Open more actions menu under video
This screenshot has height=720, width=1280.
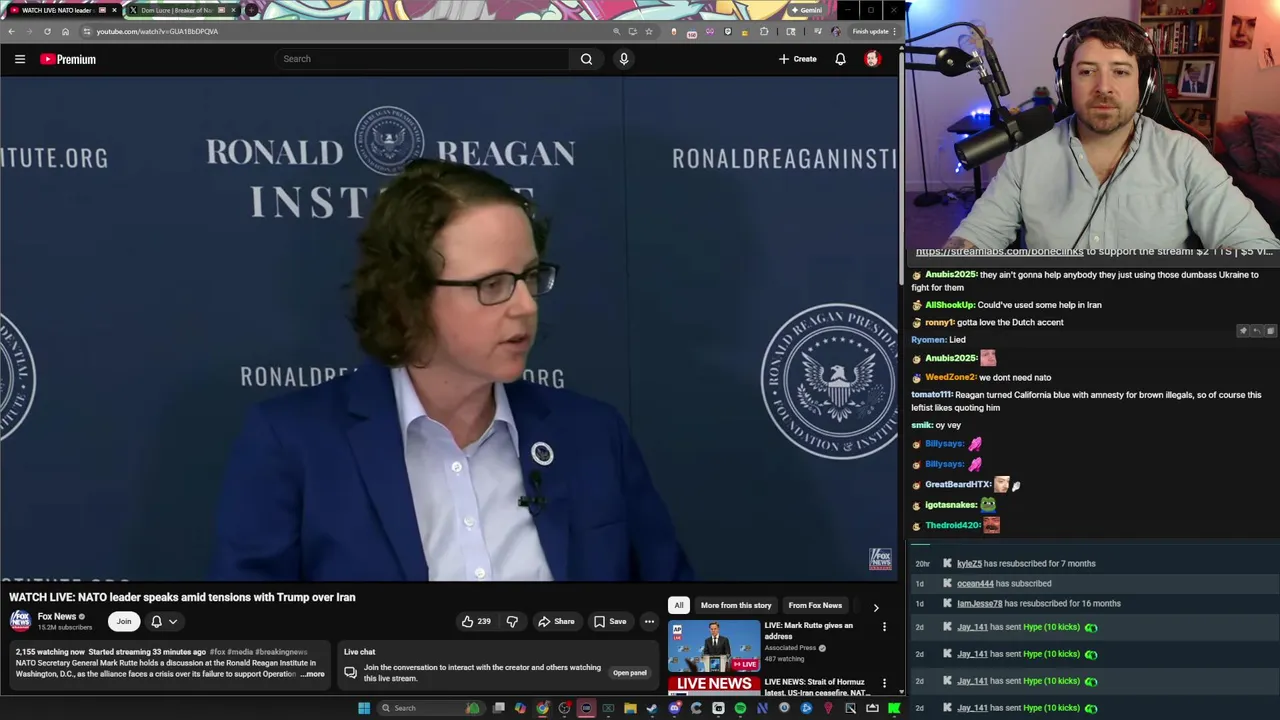click(649, 621)
